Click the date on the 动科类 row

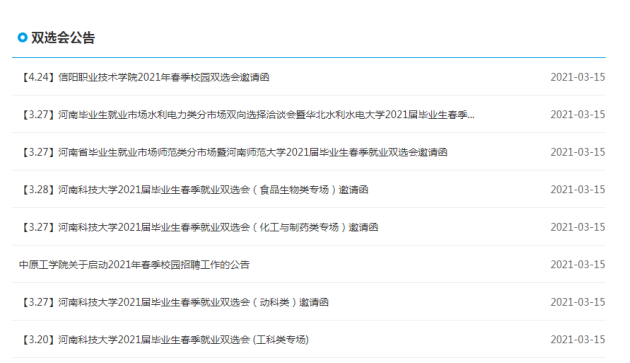coord(578,302)
